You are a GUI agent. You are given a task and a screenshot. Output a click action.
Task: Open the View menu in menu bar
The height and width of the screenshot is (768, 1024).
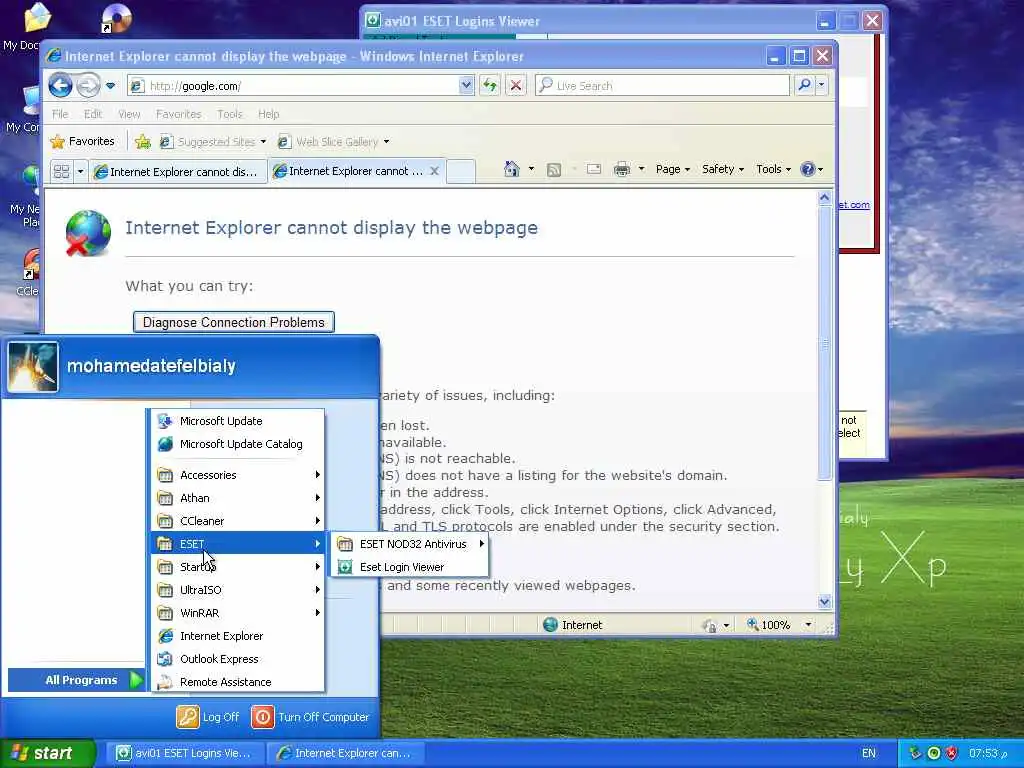point(129,114)
